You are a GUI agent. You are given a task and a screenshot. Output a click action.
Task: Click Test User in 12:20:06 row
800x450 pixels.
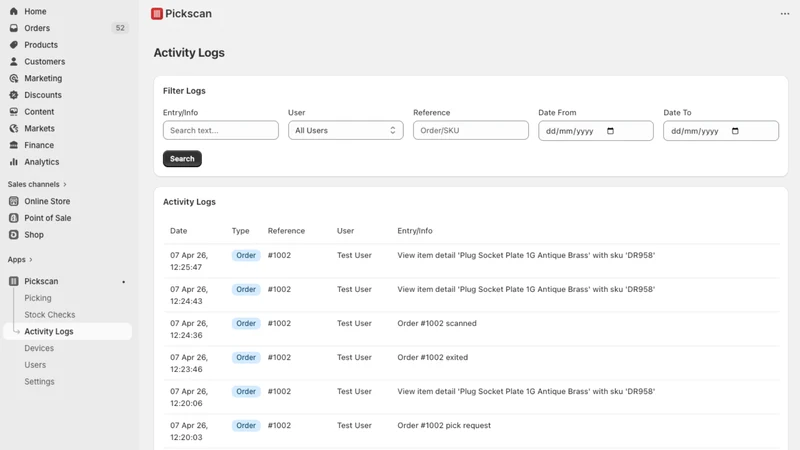coord(354,391)
